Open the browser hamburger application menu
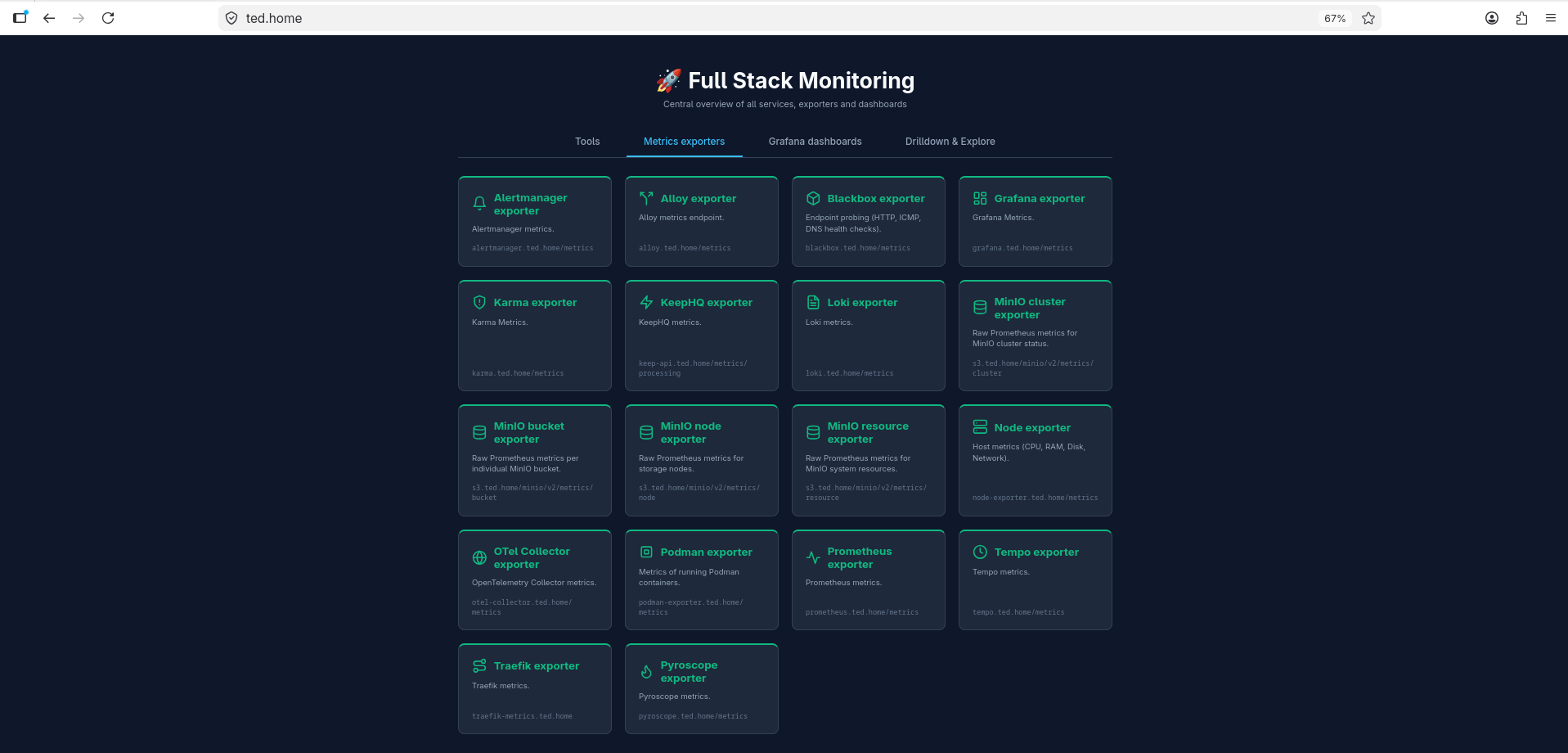This screenshot has width=1568, height=753. coord(1551,18)
